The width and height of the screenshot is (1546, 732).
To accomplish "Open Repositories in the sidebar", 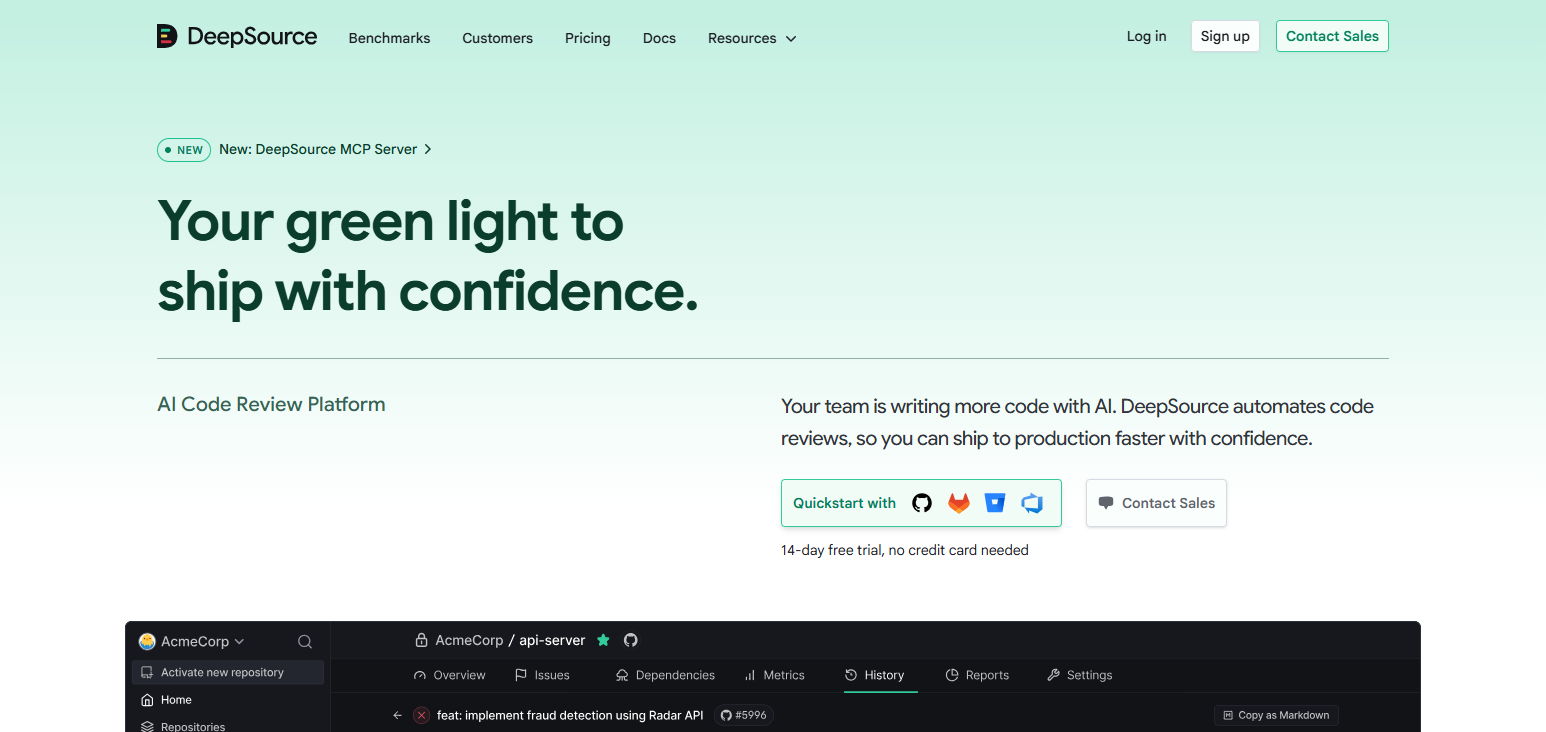I will (x=182, y=726).
